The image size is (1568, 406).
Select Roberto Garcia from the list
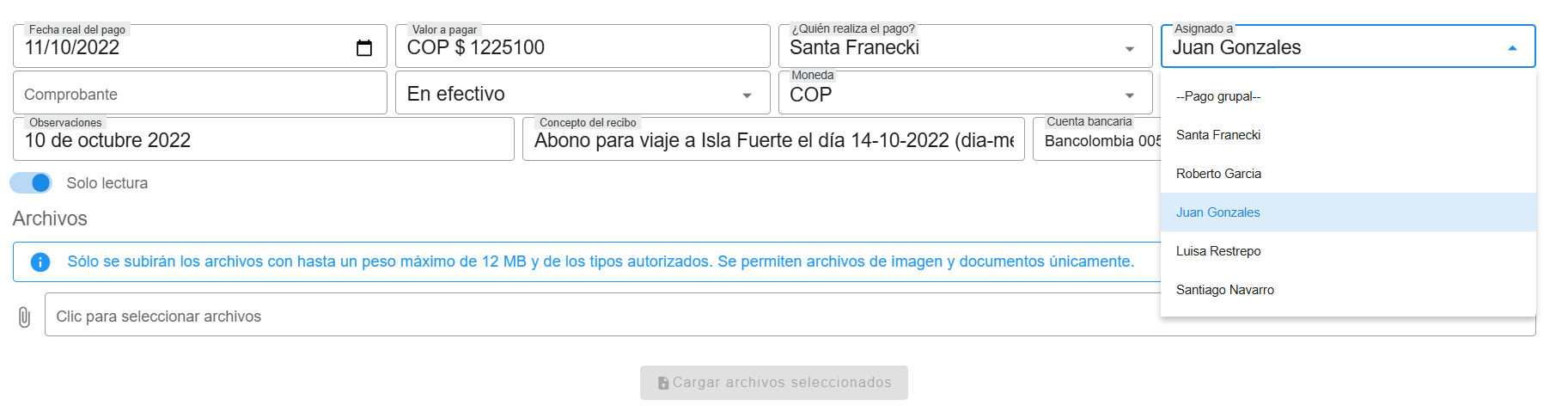pos(1218,174)
